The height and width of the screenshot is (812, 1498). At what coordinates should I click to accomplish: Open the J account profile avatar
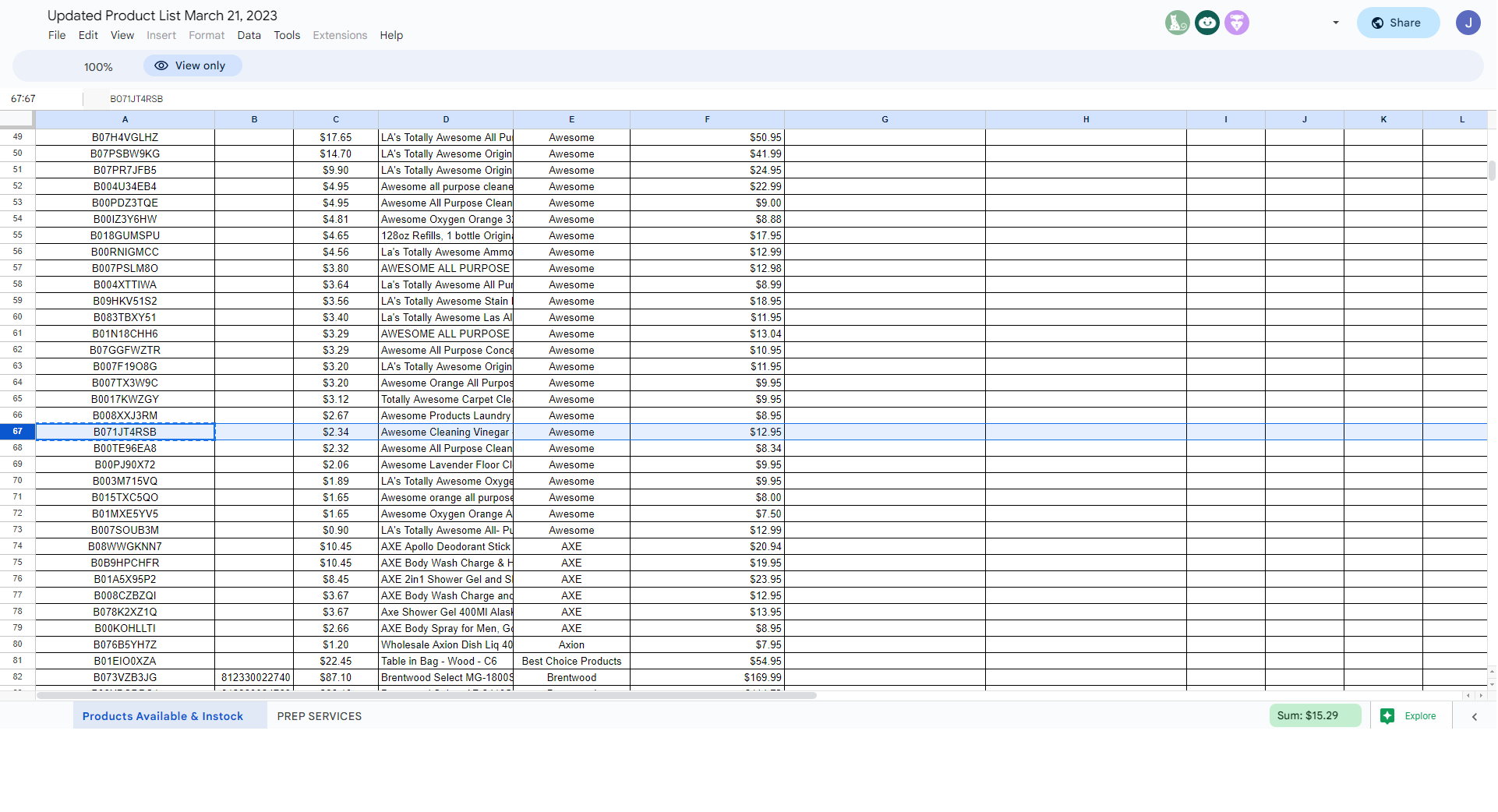(x=1468, y=23)
